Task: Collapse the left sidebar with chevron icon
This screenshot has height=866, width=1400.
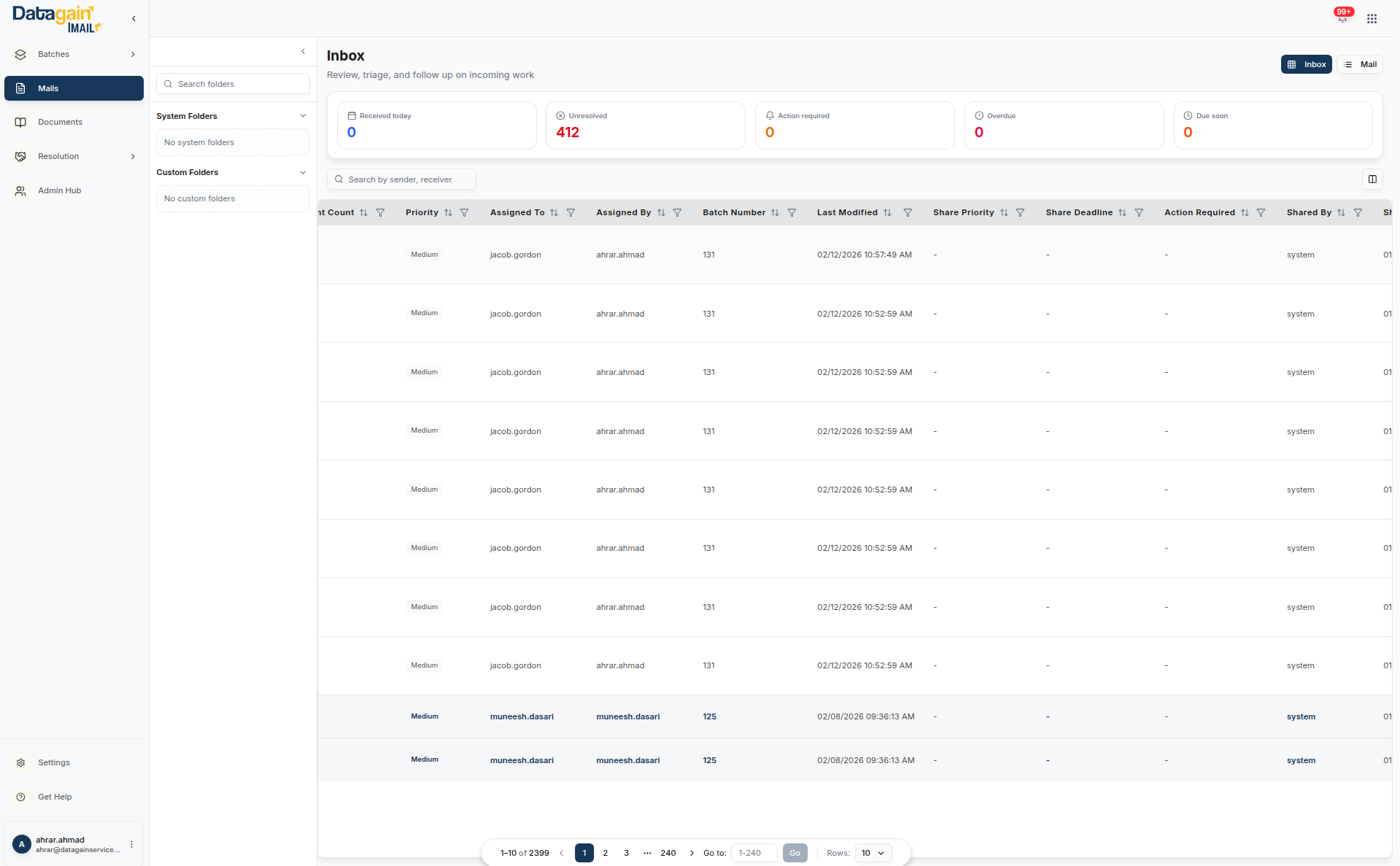Action: [134, 18]
